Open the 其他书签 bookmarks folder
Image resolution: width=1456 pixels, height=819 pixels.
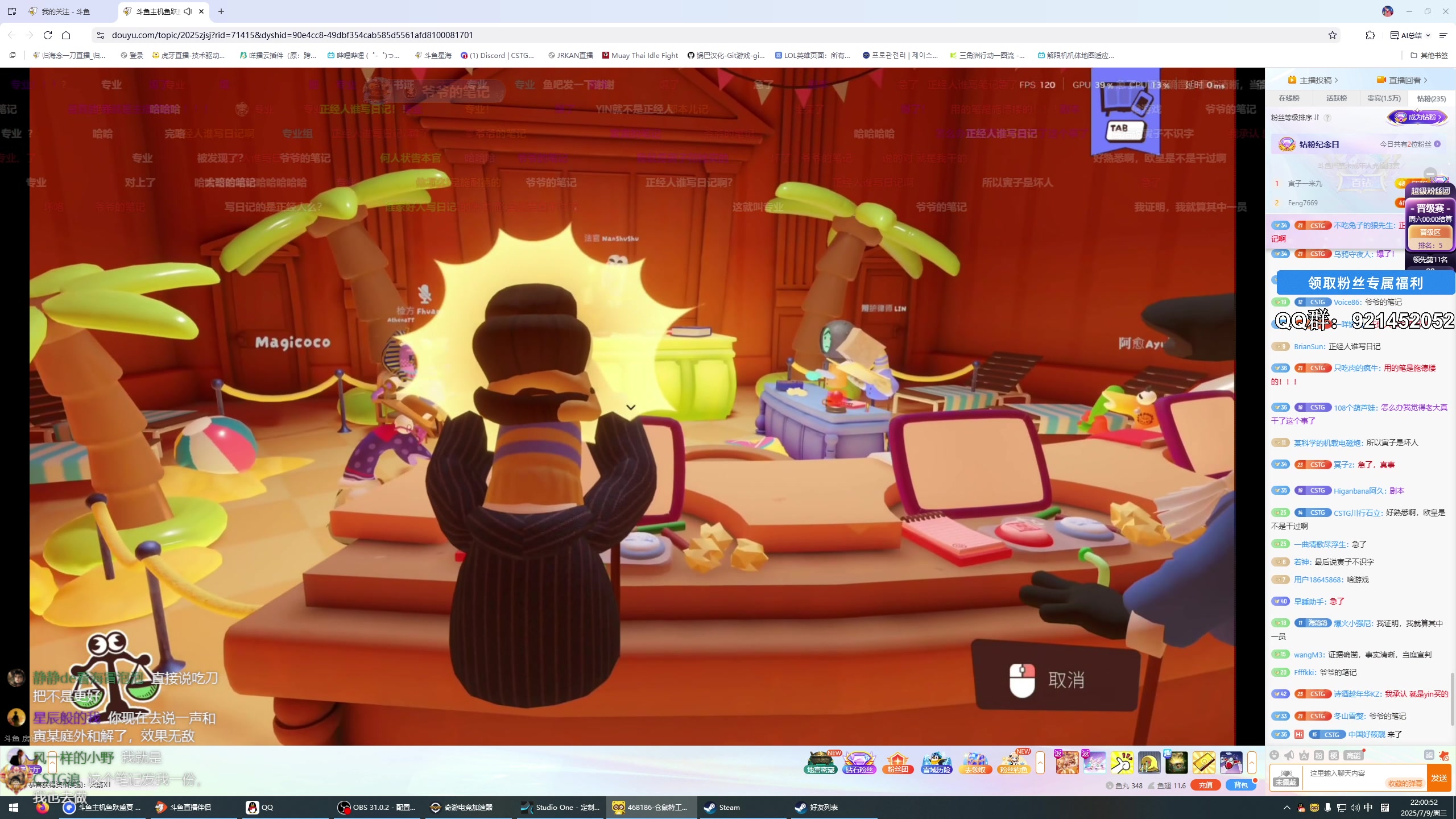[1429, 55]
